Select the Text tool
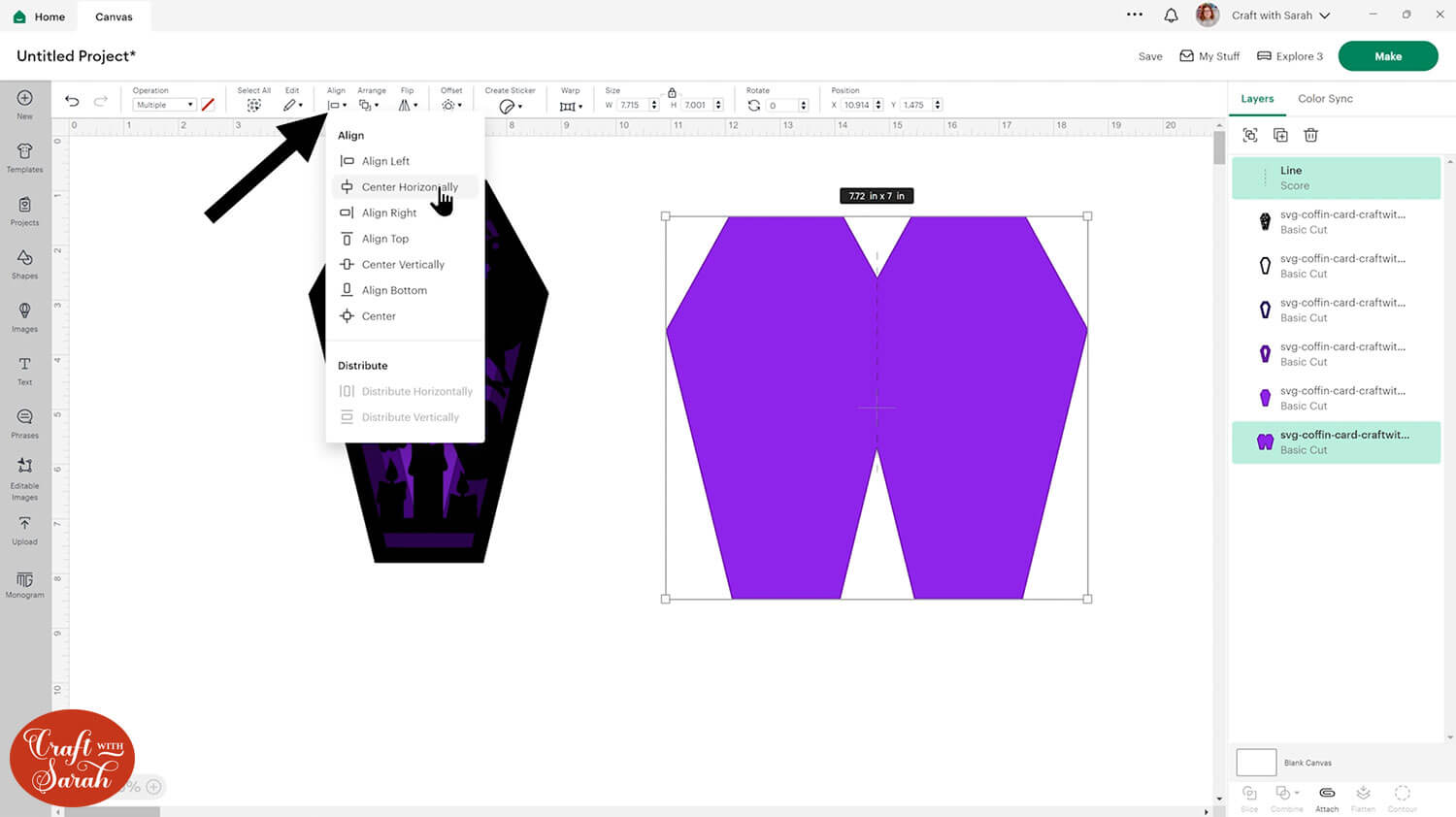The width and height of the screenshot is (1456, 817). point(24,370)
